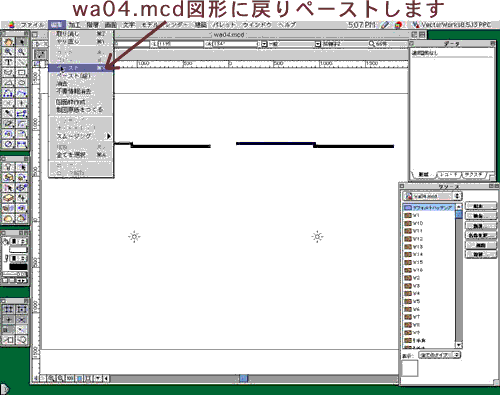
Task: Open the ファイル menu
Action: (x=33, y=25)
